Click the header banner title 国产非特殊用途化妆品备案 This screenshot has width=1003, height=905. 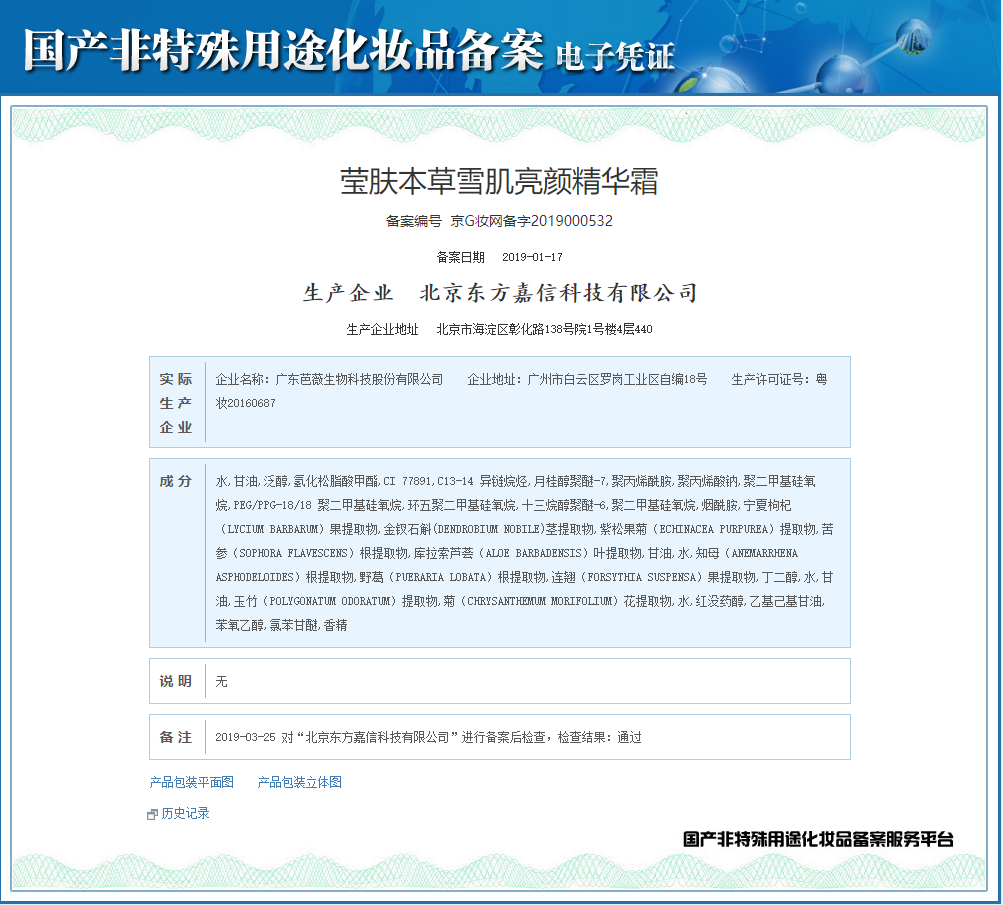pyautogui.click(x=283, y=50)
